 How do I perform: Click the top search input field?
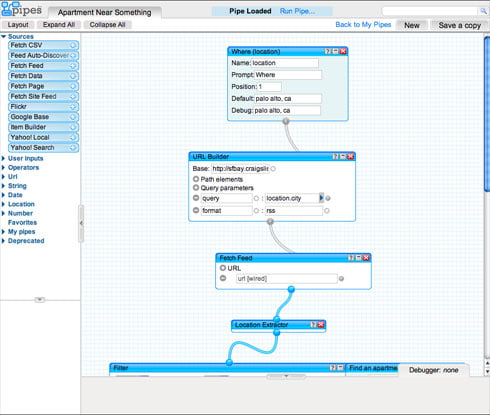click(x=430, y=11)
